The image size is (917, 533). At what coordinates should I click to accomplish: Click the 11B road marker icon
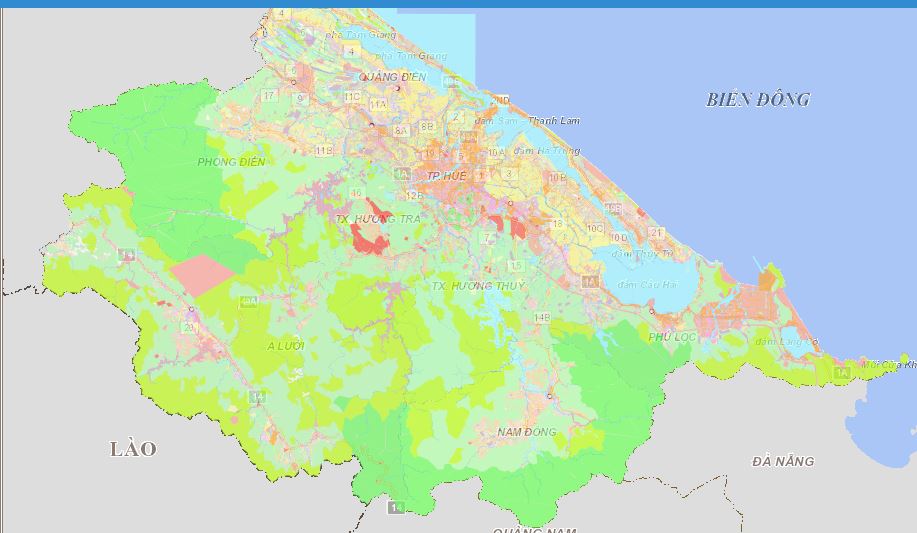[x=324, y=151]
